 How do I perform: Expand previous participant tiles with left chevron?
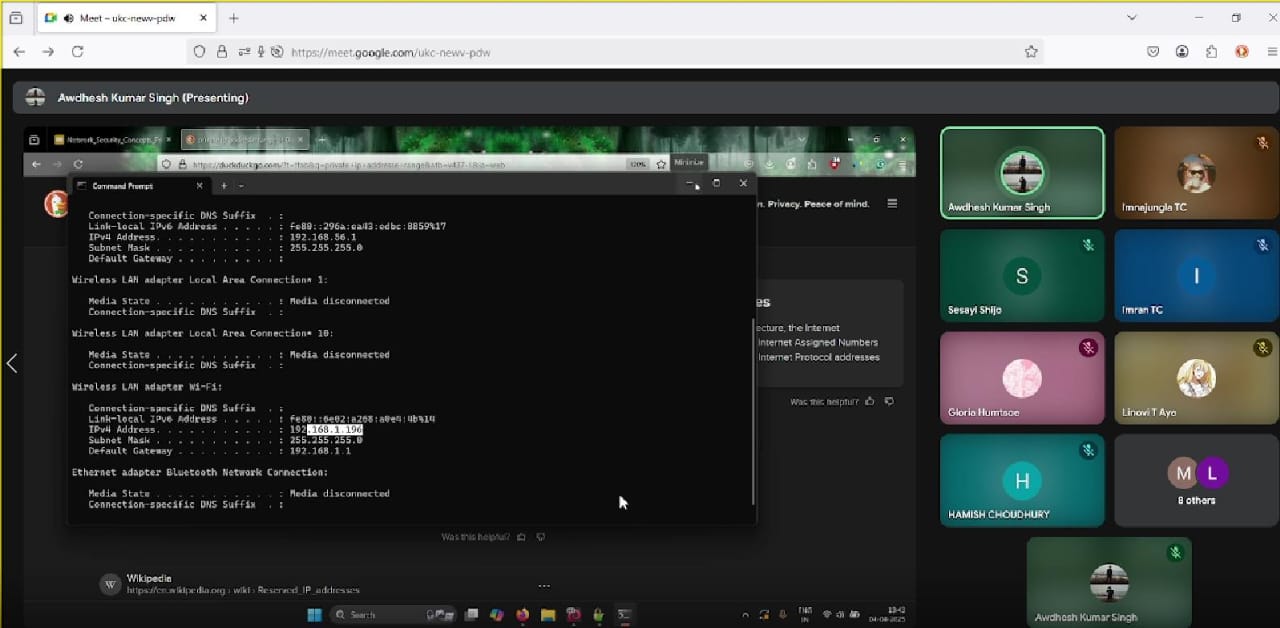pyautogui.click(x=12, y=363)
